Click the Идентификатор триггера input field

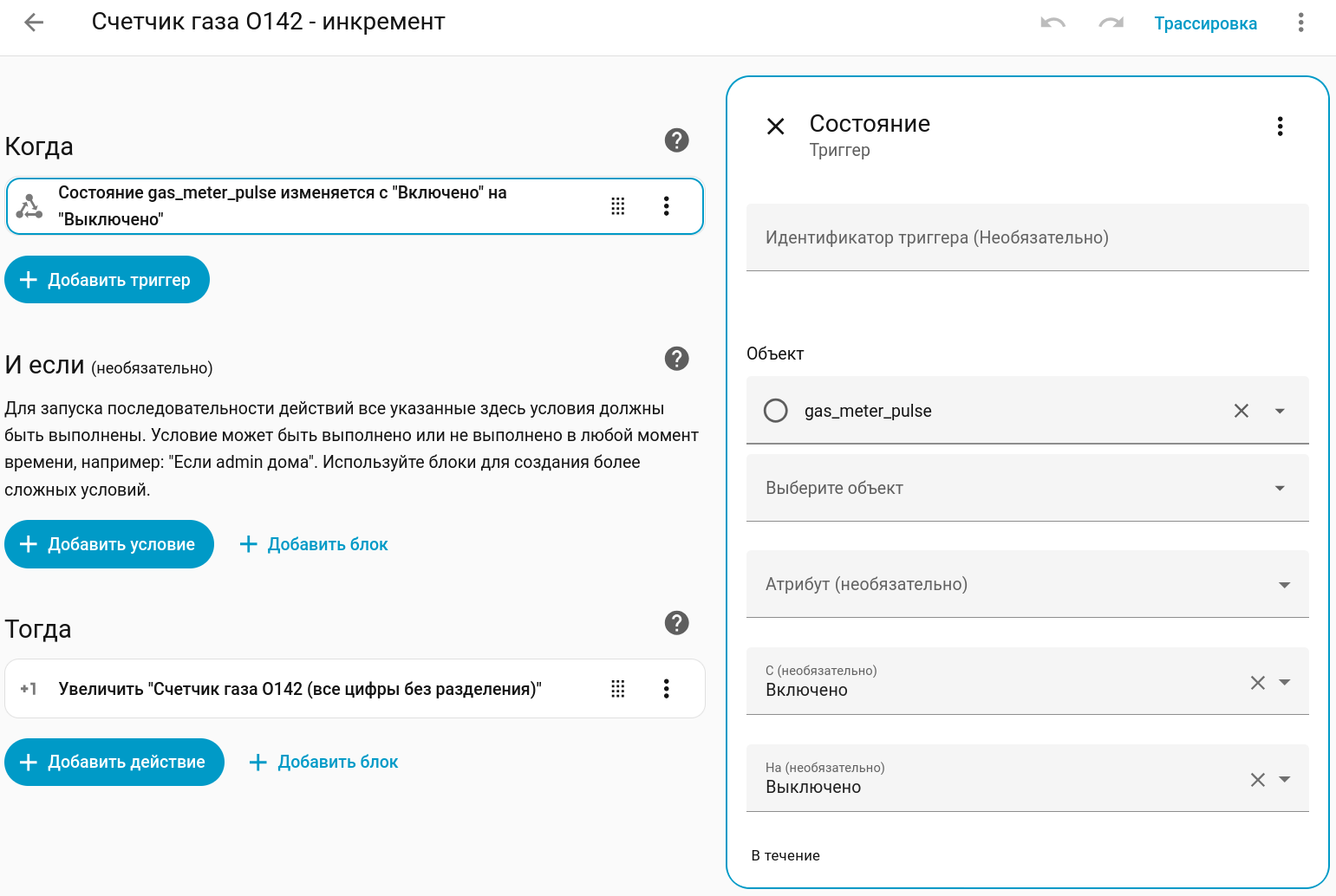click(1026, 238)
